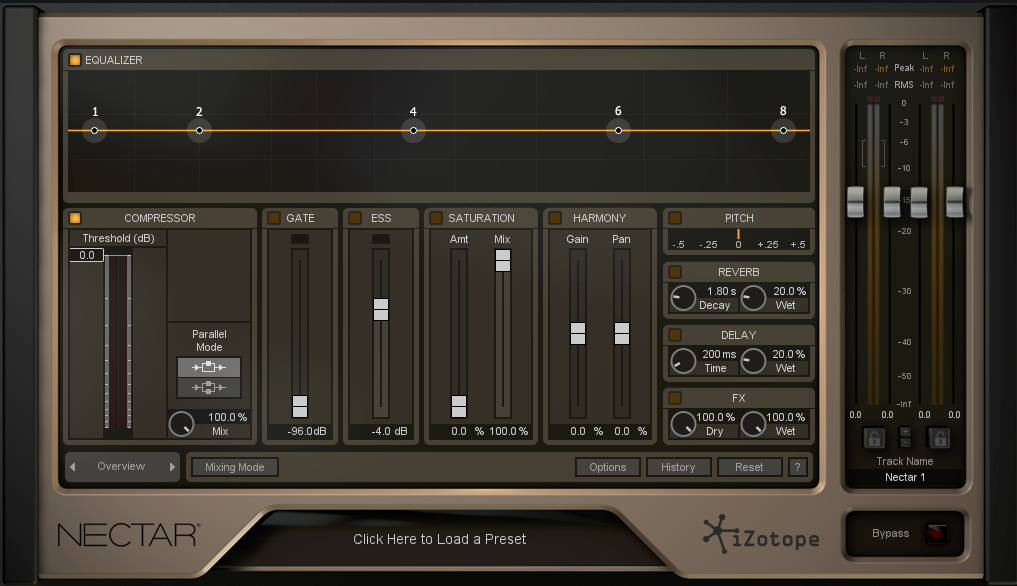Click the NECTAR logo
The height and width of the screenshot is (586, 1017).
[129, 535]
